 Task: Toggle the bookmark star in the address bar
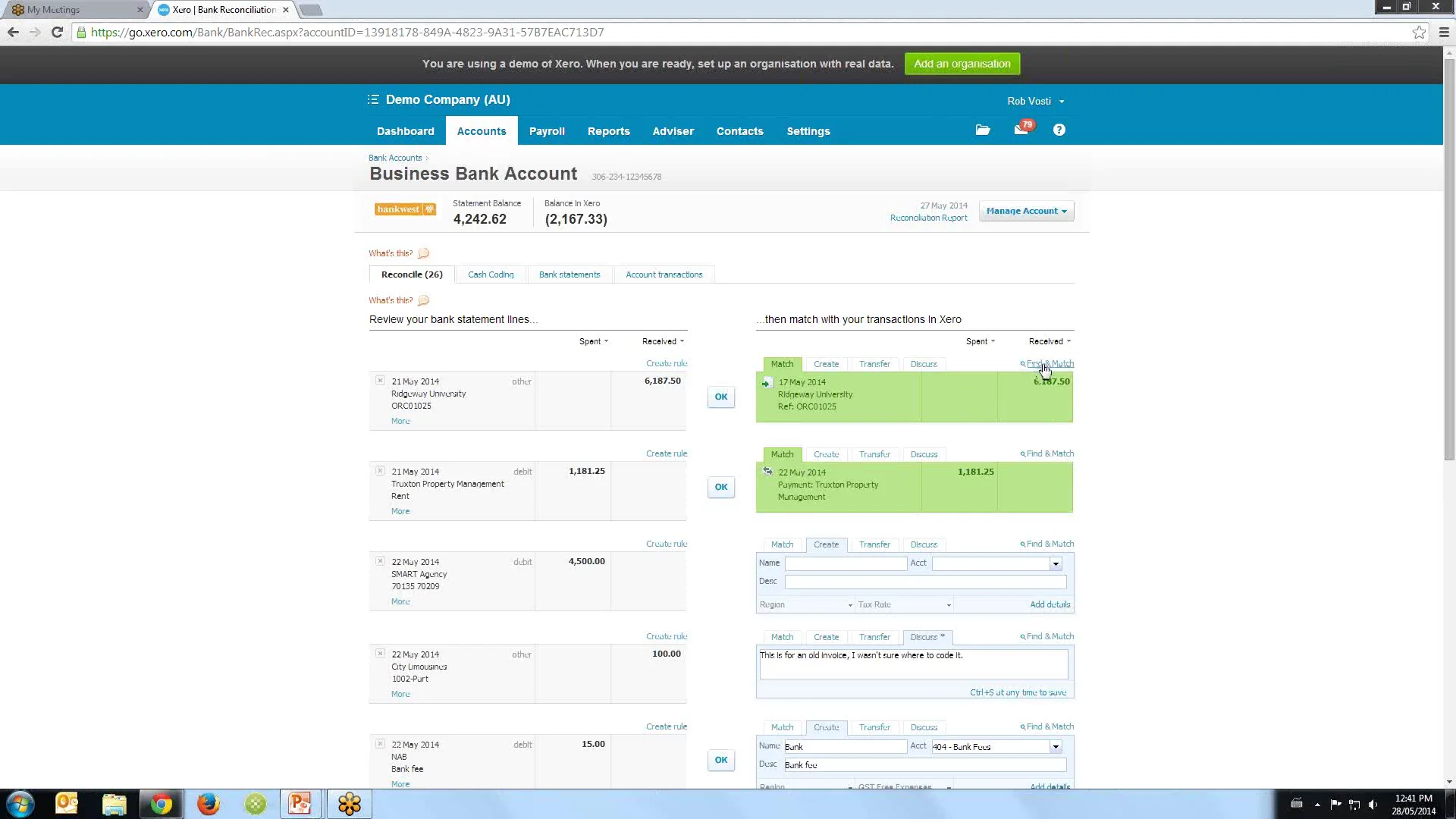click(x=1420, y=32)
